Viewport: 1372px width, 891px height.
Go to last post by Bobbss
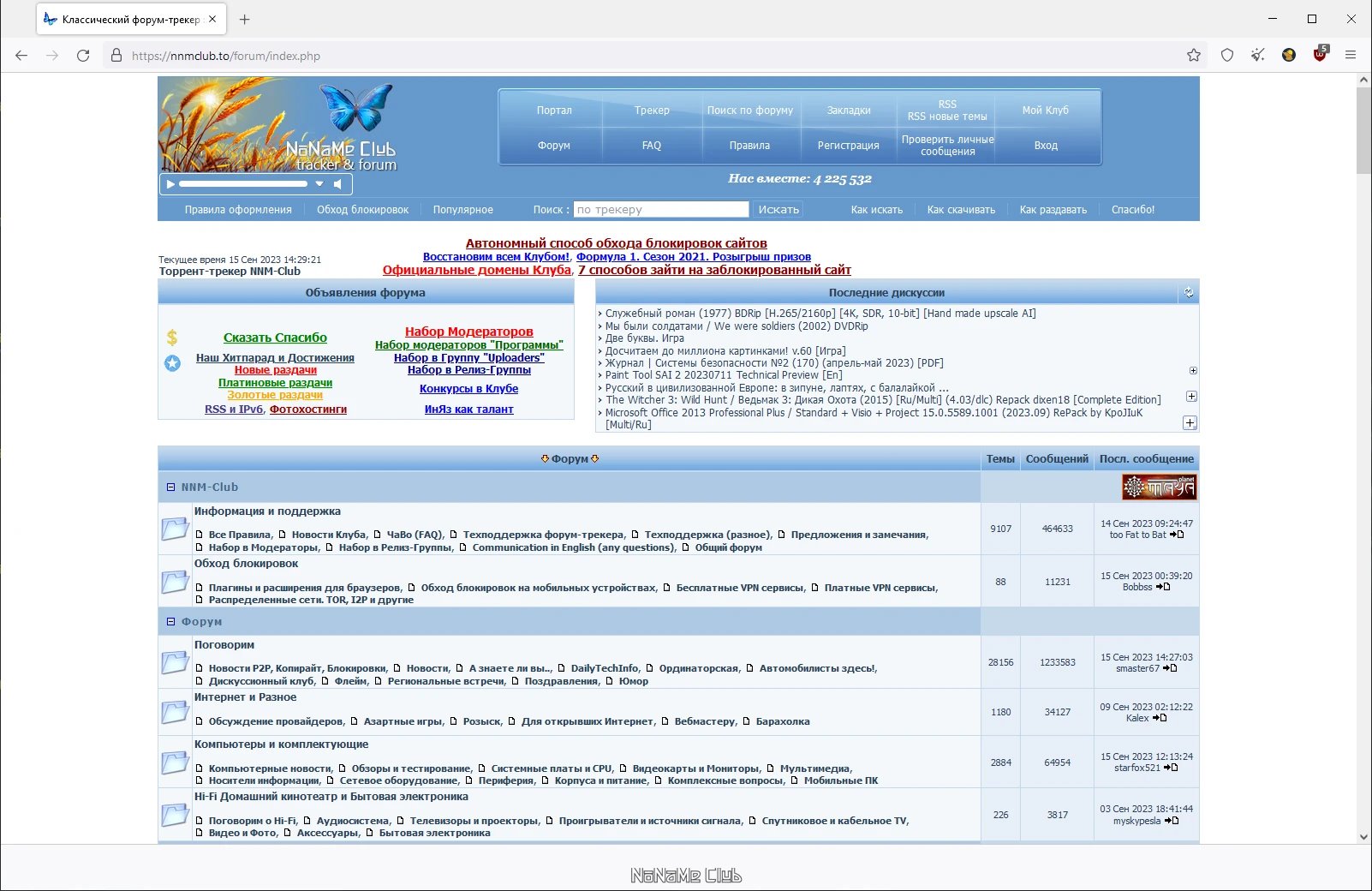(x=1163, y=587)
